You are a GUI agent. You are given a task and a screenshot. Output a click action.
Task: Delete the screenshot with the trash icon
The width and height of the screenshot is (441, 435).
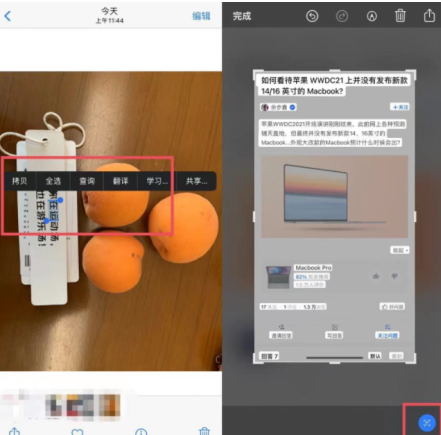click(400, 15)
